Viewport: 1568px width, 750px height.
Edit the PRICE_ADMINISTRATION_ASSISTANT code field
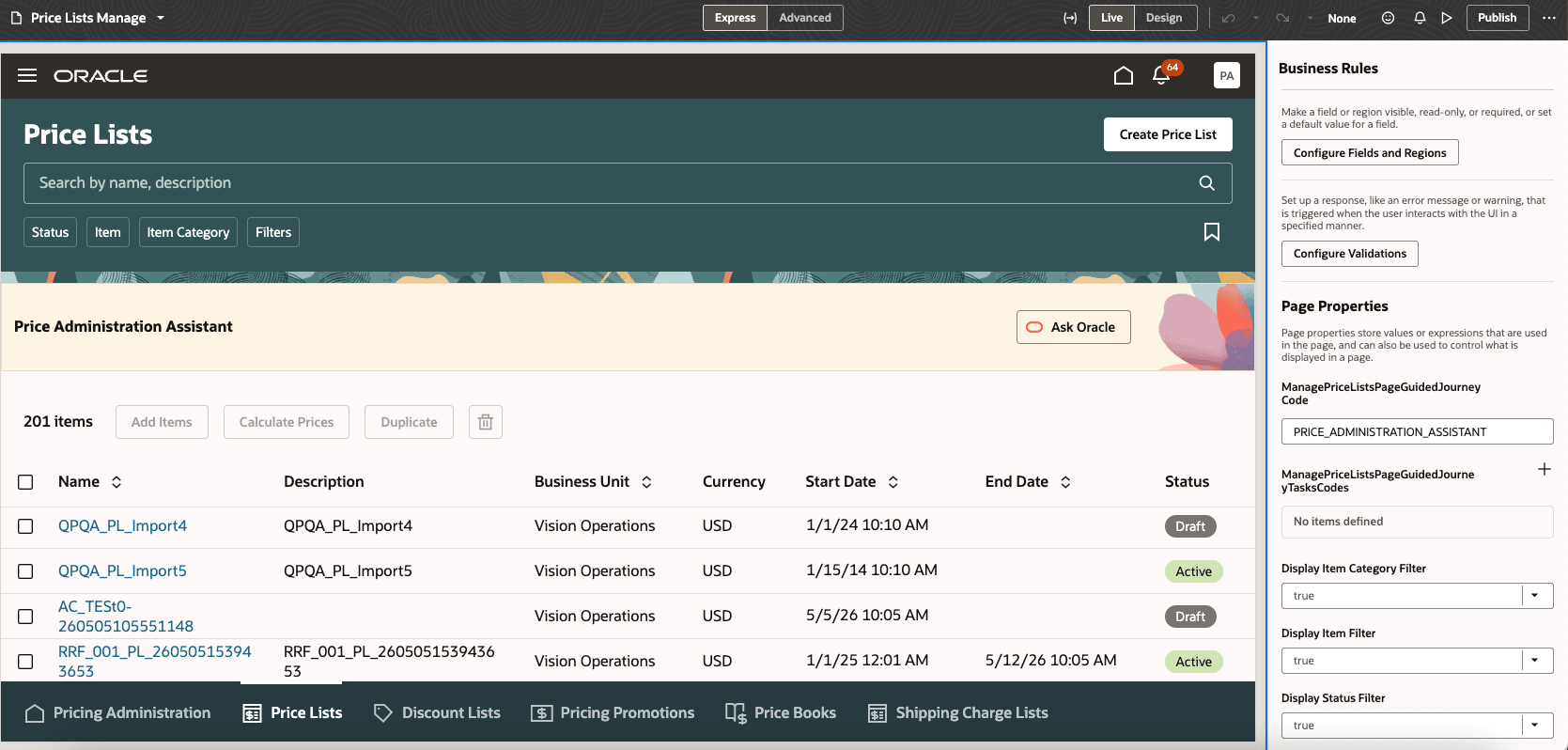[1417, 432]
